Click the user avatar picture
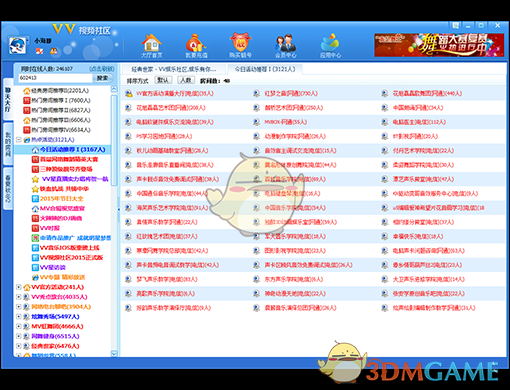This screenshot has width=510, height=390. click(x=18, y=45)
